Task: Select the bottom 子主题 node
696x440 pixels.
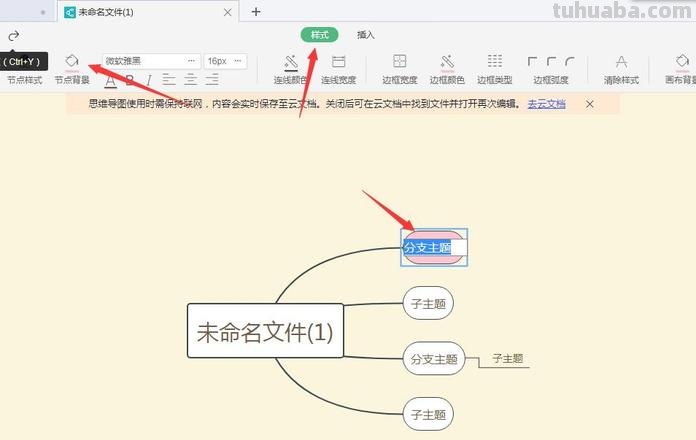Action: click(x=428, y=414)
